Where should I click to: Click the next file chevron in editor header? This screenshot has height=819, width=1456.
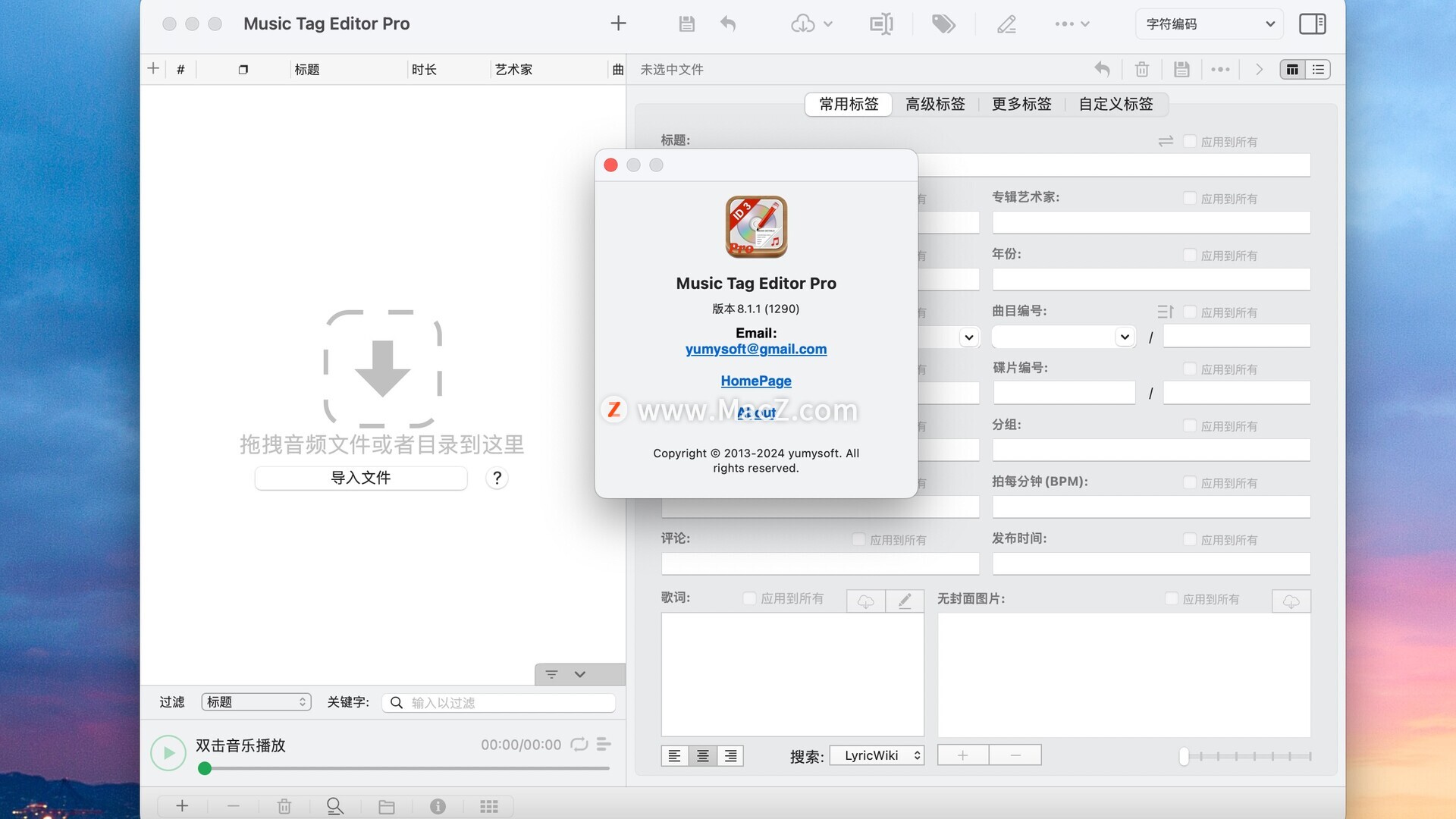(x=1259, y=69)
